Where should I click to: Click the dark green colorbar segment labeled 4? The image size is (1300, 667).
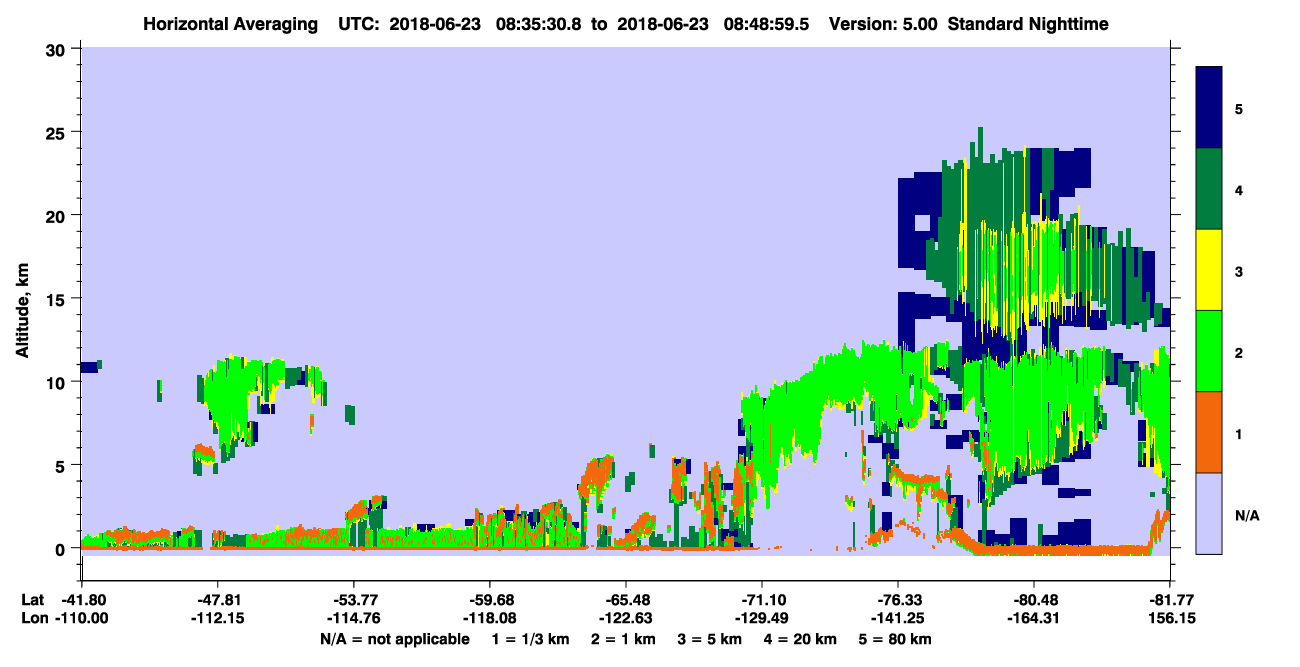pyautogui.click(x=1209, y=189)
